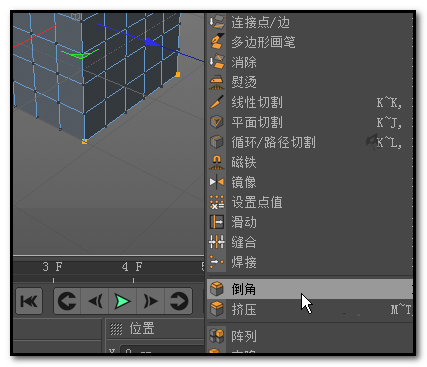
Task: Click the 位置 column header
Action: coord(142,329)
